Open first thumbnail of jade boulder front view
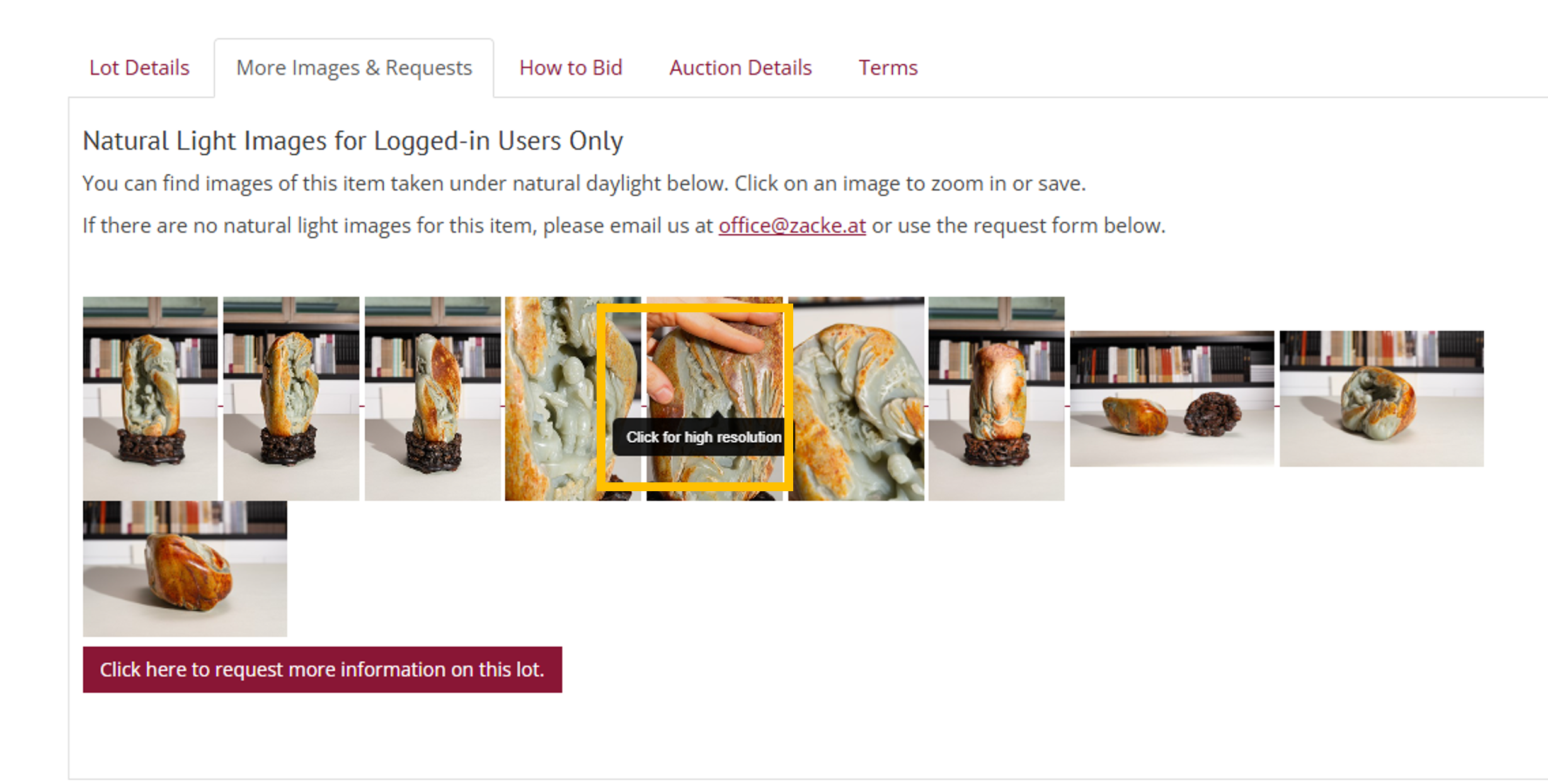The width and height of the screenshot is (1548, 784). (150, 399)
